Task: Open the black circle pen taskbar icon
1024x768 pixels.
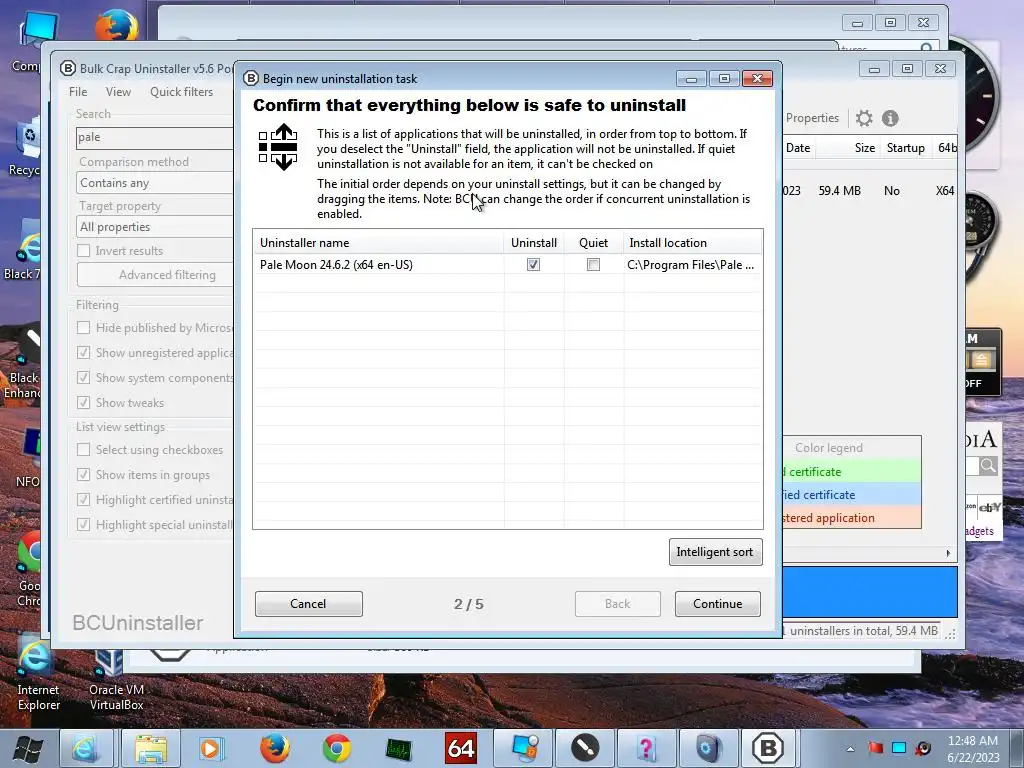Action: tap(585, 748)
